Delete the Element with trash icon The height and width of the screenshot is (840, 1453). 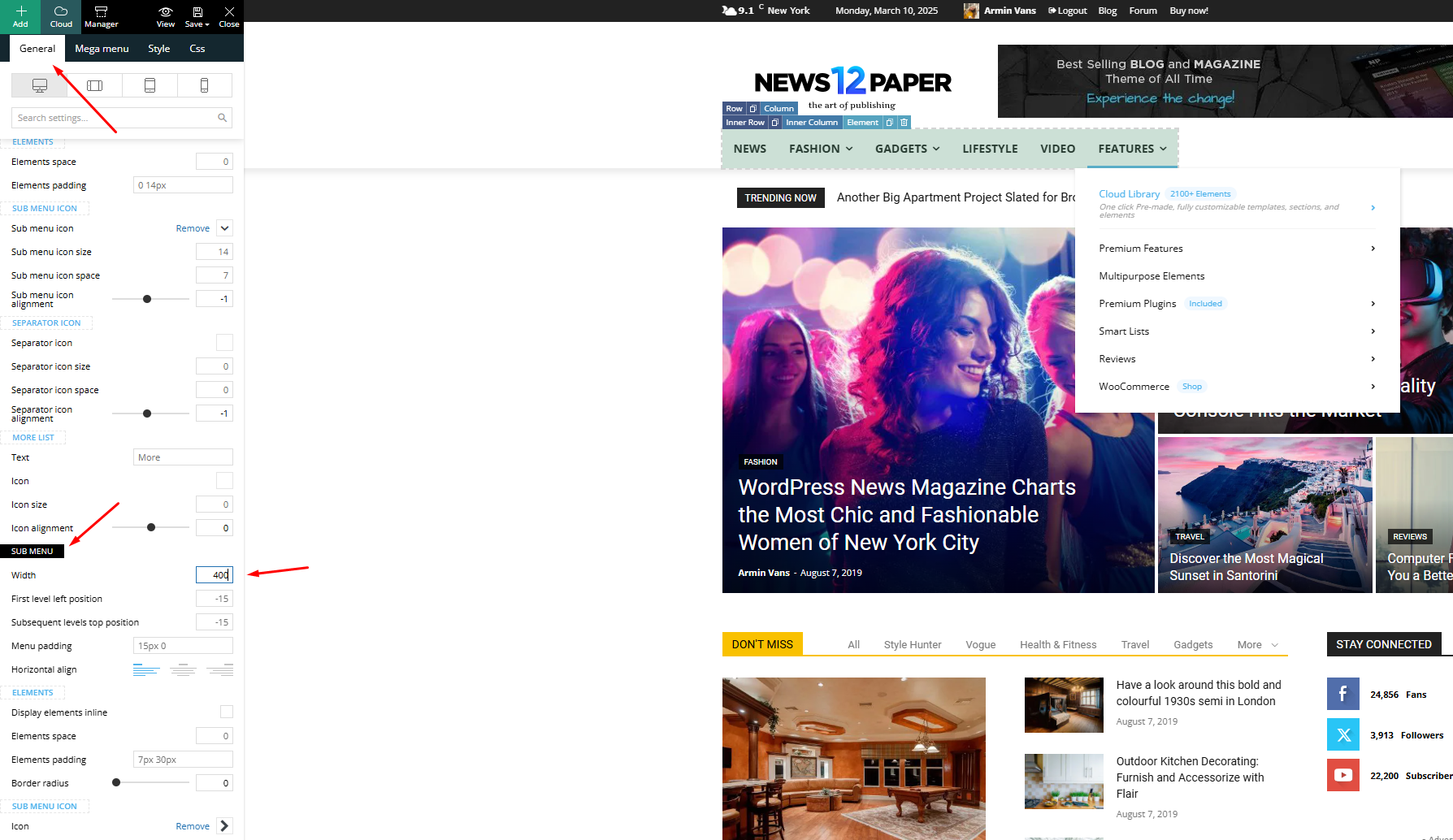pos(904,123)
